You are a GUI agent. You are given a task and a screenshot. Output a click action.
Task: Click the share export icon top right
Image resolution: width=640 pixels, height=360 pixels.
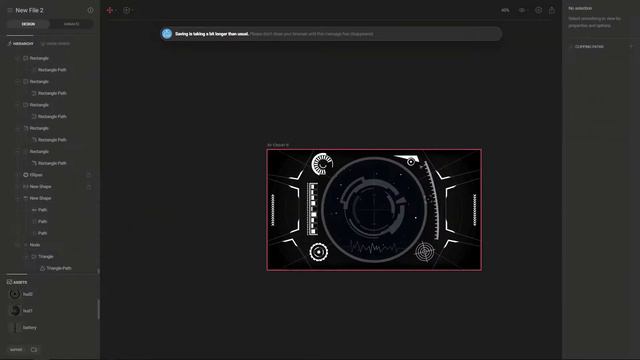552,10
